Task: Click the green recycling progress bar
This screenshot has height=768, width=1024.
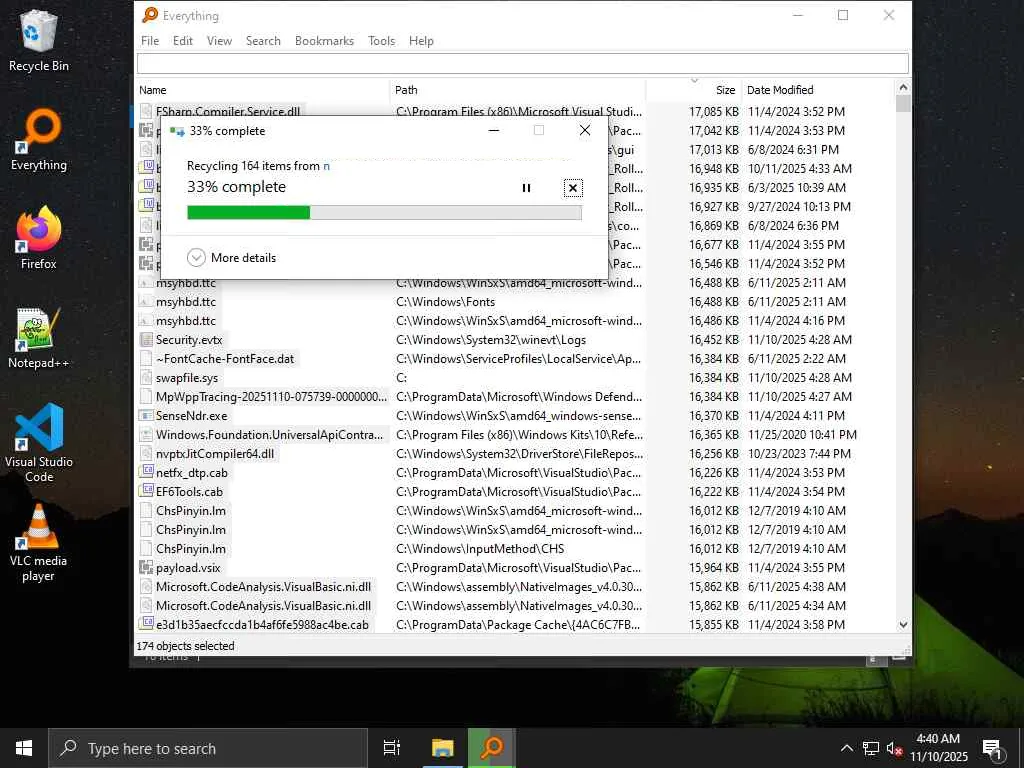Action: click(x=384, y=212)
